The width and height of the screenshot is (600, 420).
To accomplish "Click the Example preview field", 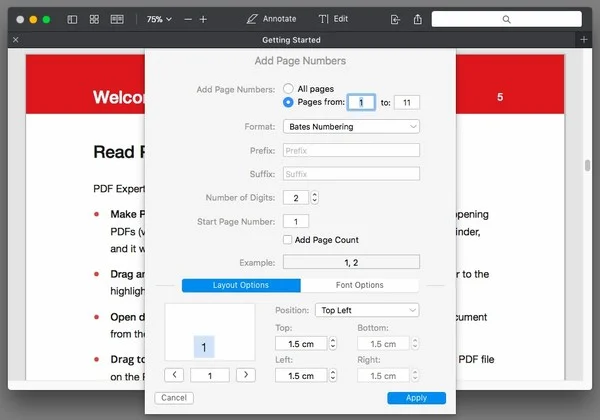I will click(x=351, y=262).
